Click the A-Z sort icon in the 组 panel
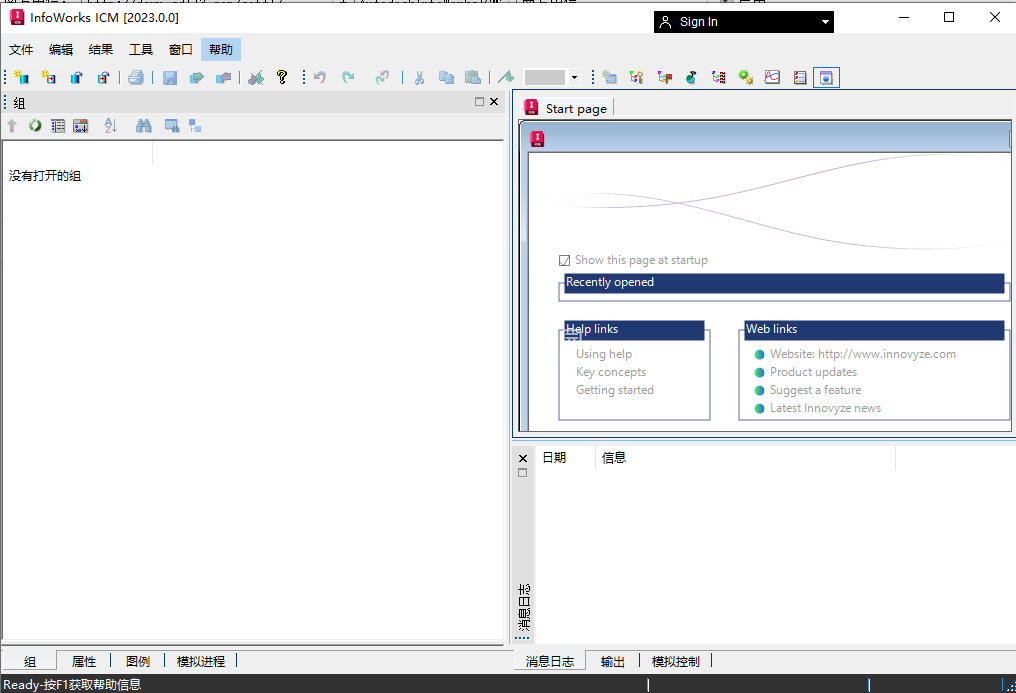Viewport: 1016px width, 693px height. [110, 125]
